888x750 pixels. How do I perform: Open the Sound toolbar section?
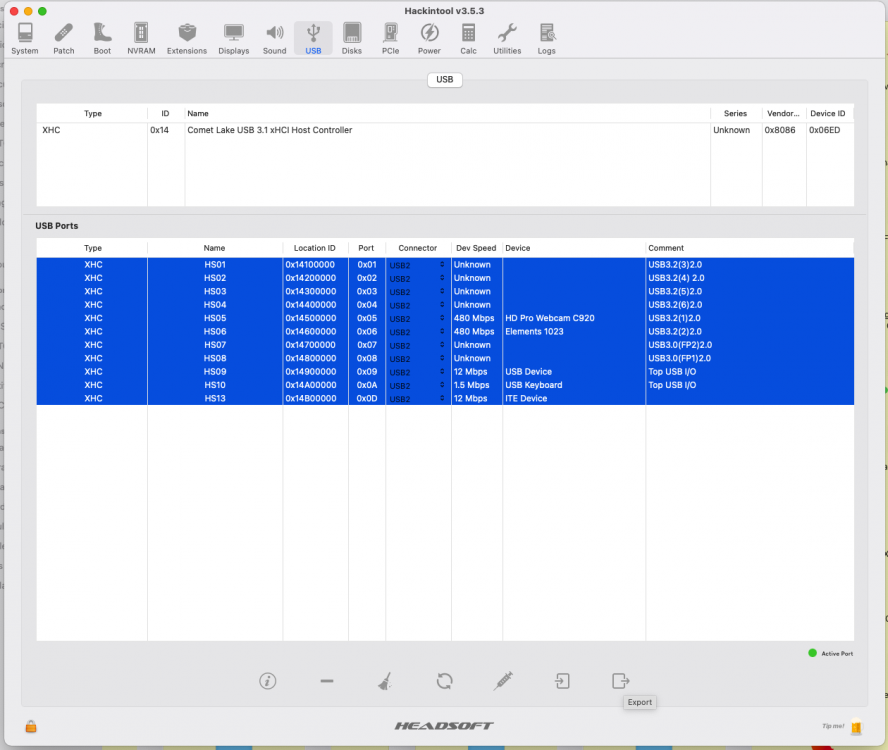pyautogui.click(x=275, y=39)
